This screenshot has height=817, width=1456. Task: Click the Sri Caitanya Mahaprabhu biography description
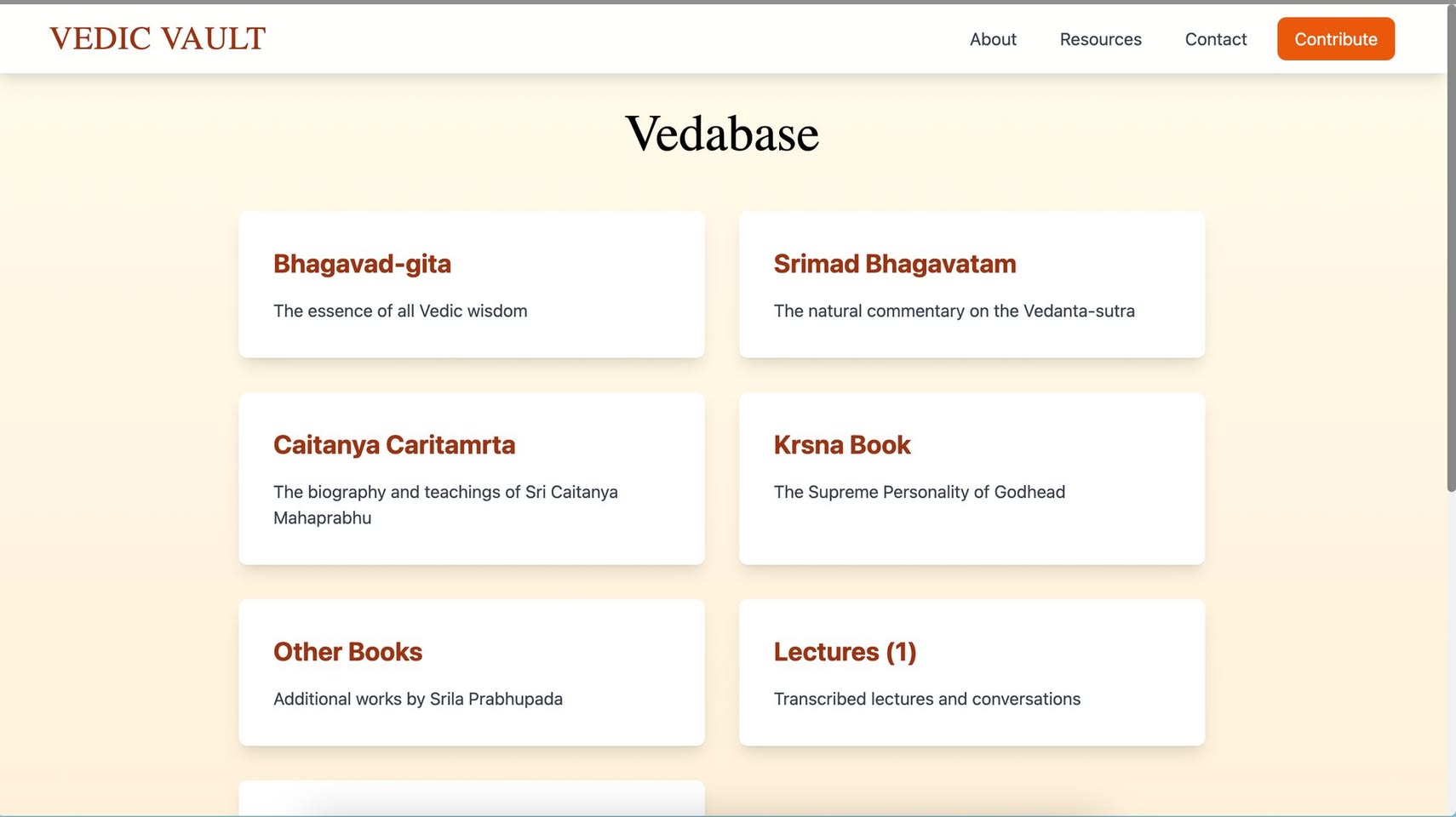coord(445,505)
